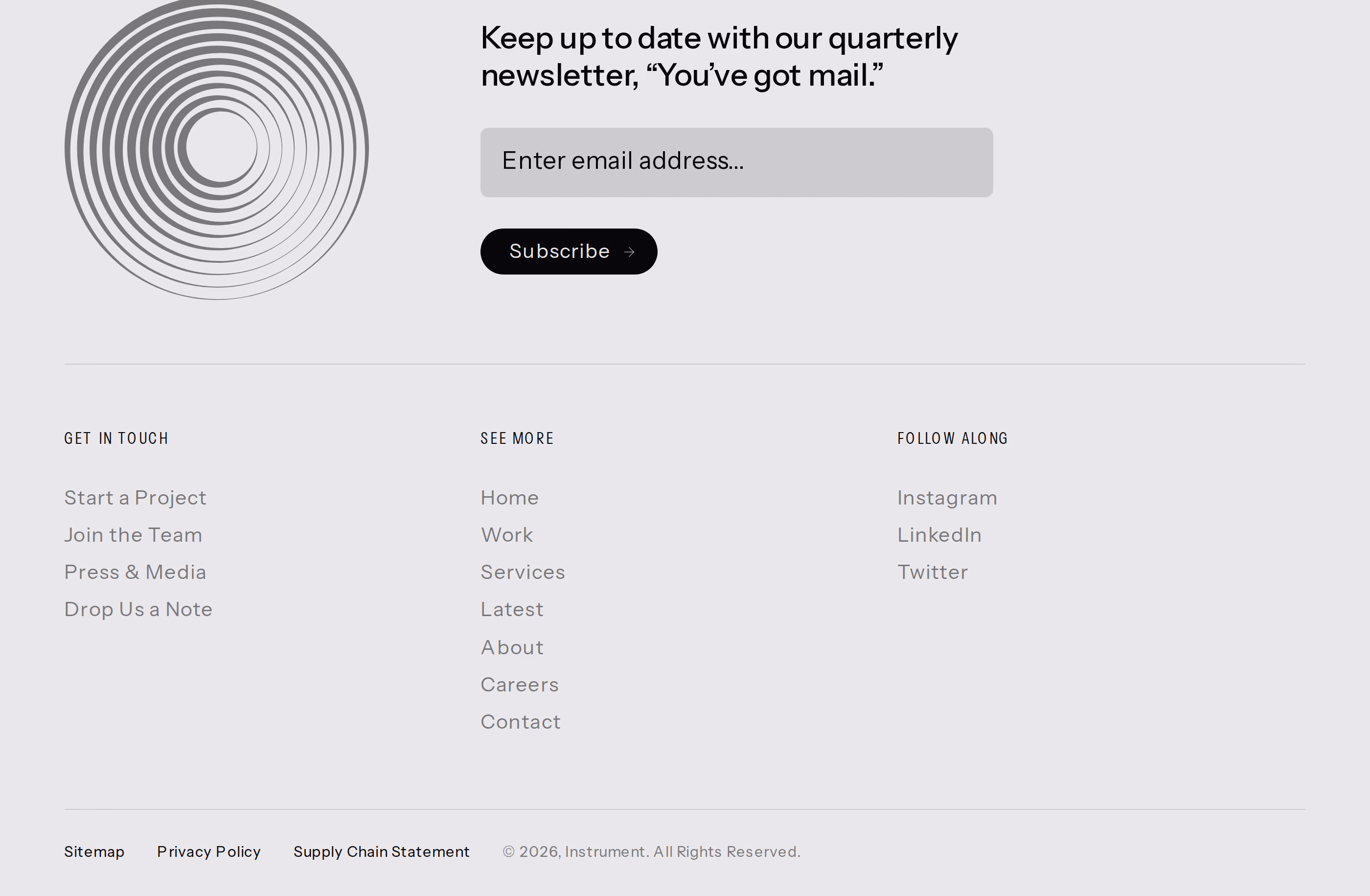Open the Twitter social link
Image resolution: width=1370 pixels, height=896 pixels.
click(933, 573)
